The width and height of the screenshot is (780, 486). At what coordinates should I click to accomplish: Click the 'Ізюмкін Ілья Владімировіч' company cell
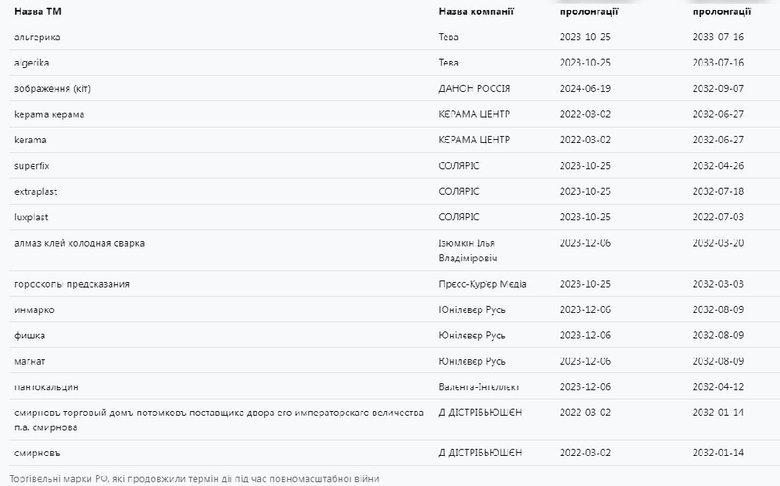468,251
